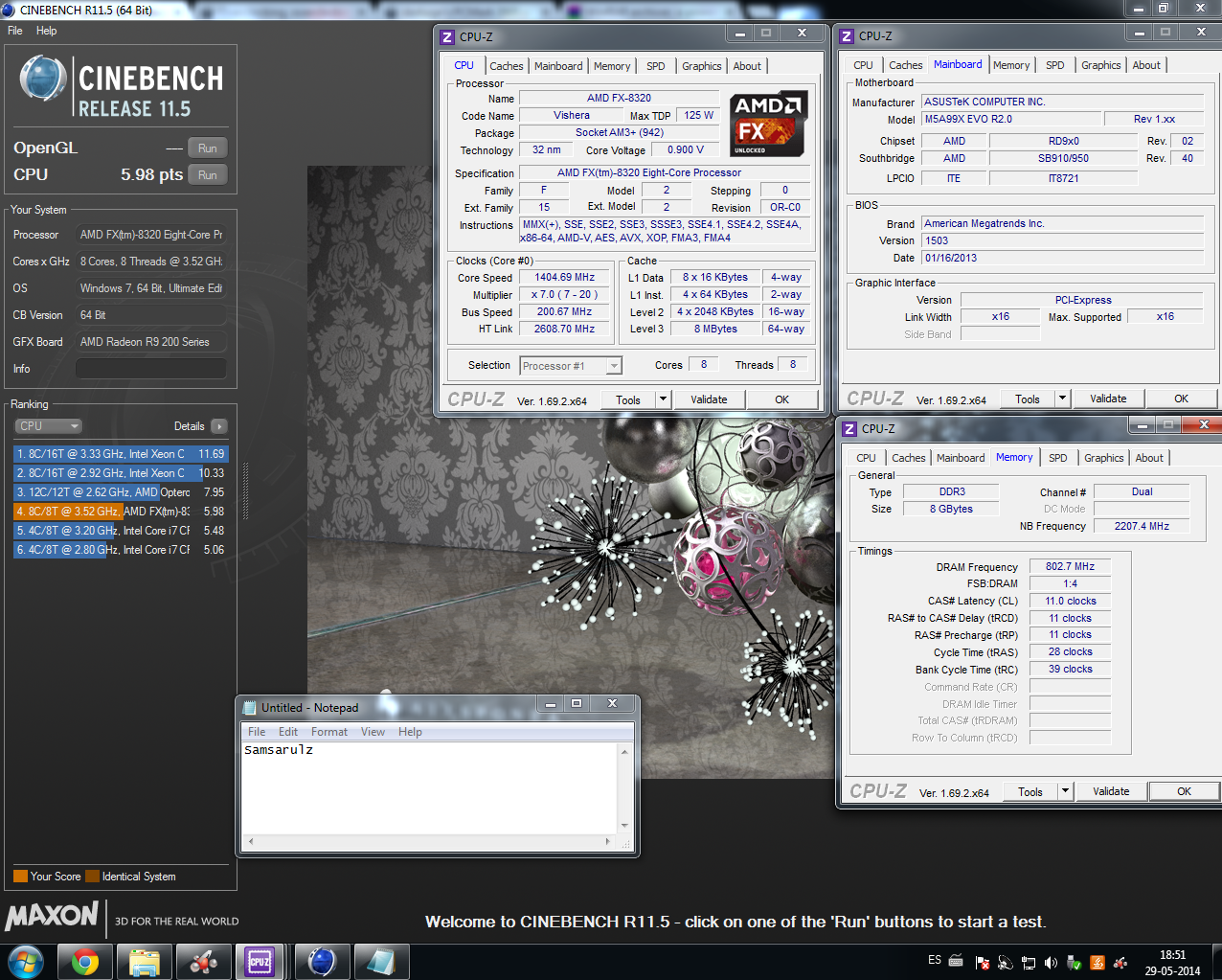1222x980 pixels.
Task: Select ranking row 8C/8T @ 3.52 GHz AMD FX
Action: click(x=121, y=512)
